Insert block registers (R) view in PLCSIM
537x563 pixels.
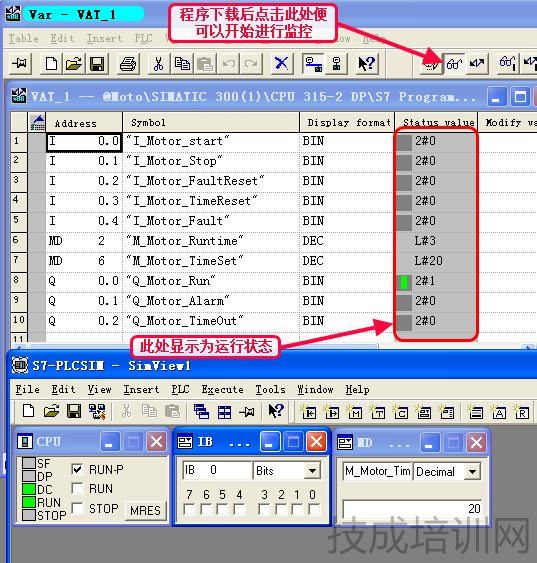pyautogui.click(x=522, y=413)
